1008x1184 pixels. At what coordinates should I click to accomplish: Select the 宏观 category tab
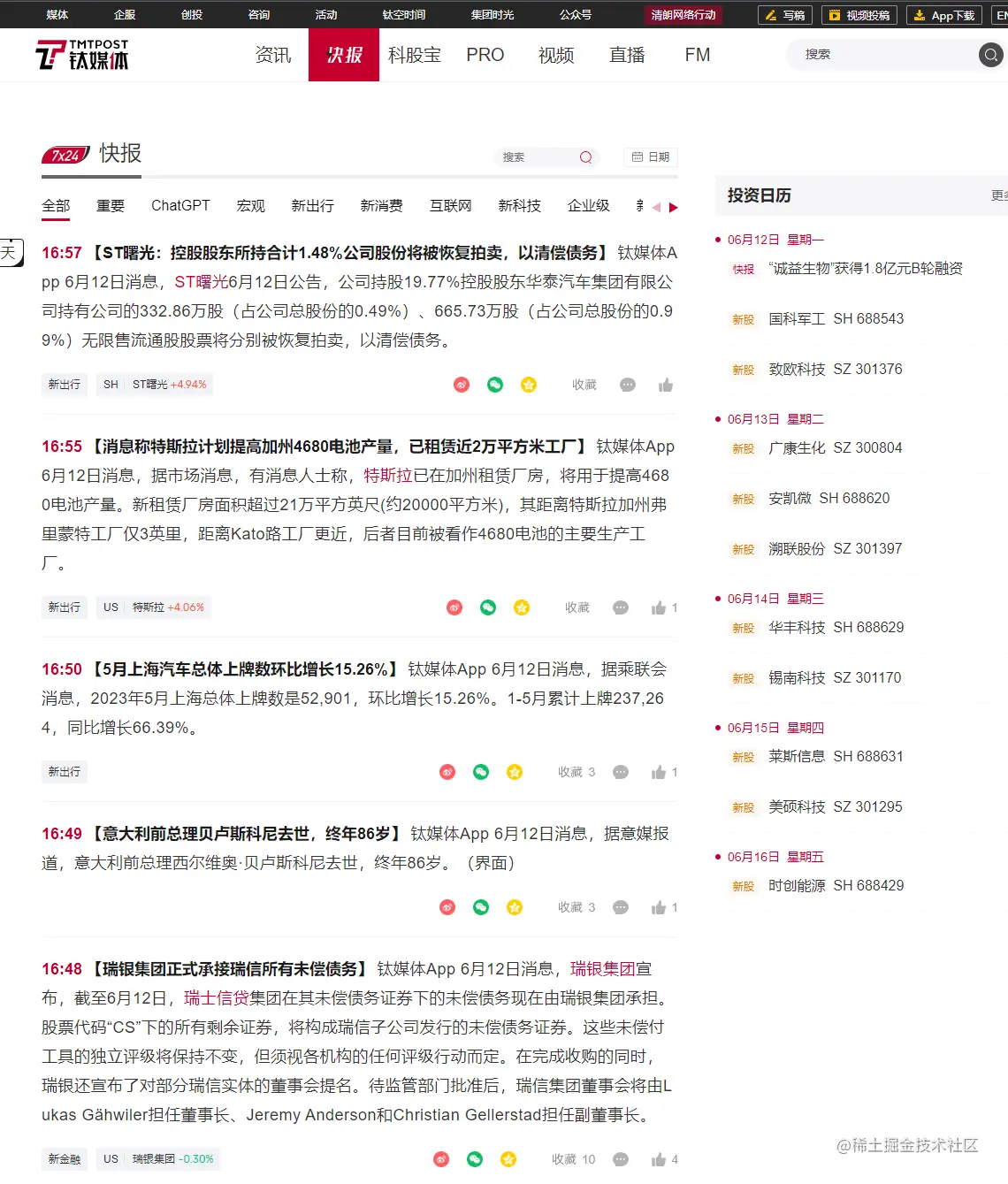pos(251,205)
